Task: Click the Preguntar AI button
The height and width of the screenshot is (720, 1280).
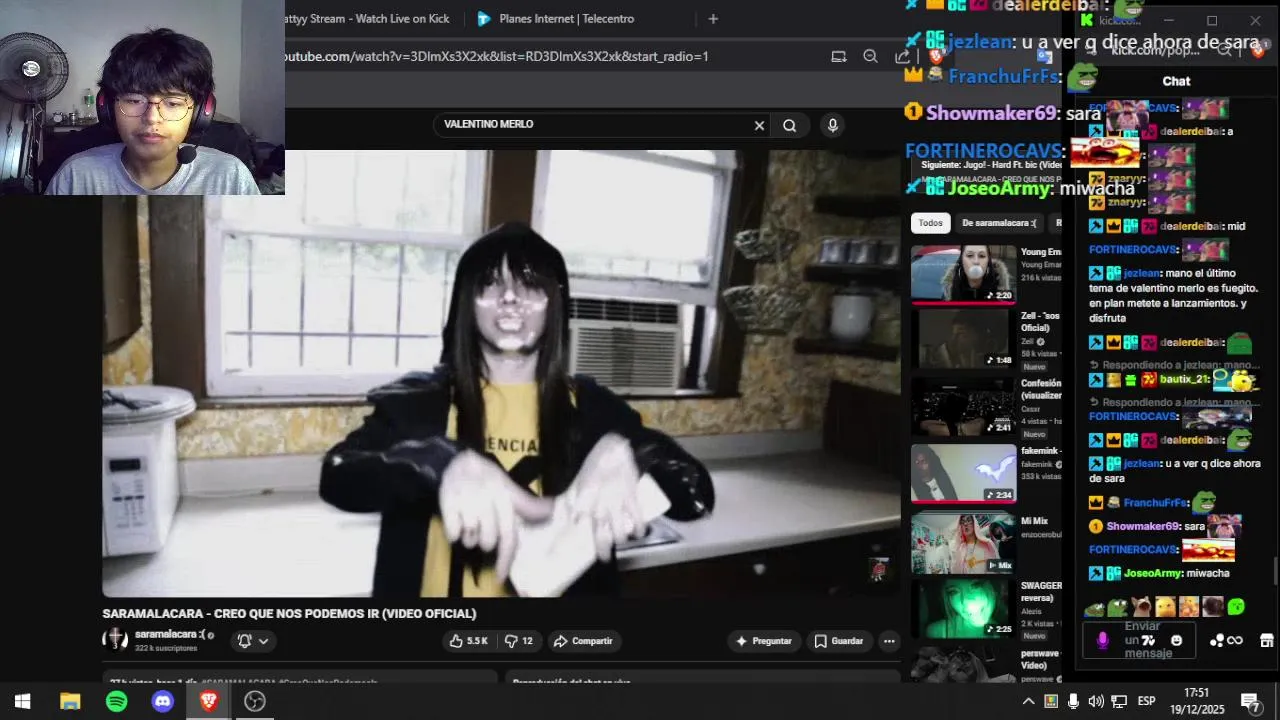Action: [764, 641]
